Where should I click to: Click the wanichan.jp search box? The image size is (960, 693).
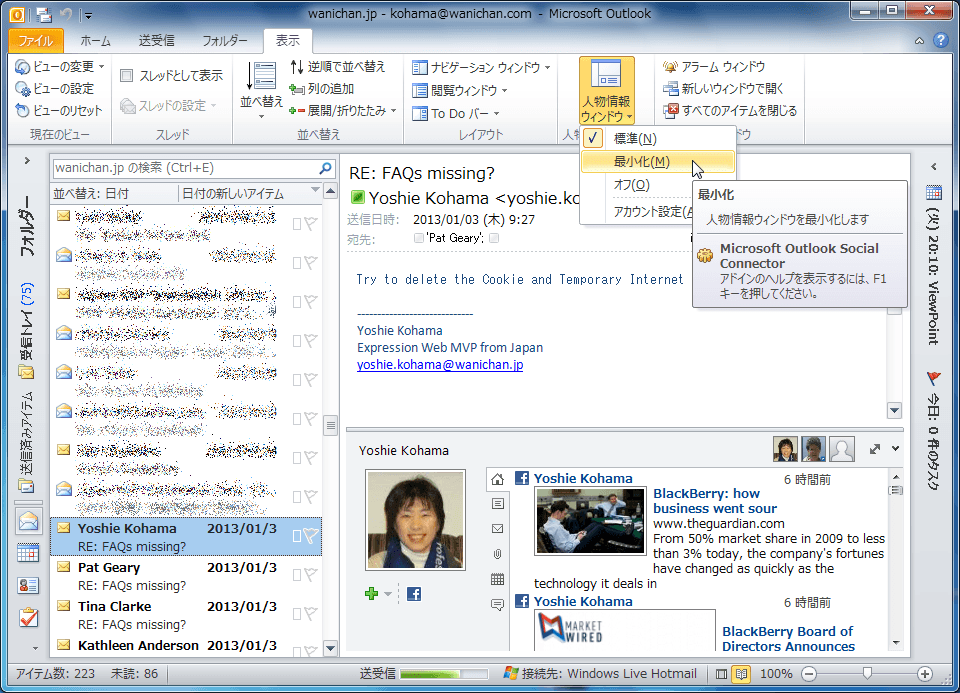(x=185, y=168)
